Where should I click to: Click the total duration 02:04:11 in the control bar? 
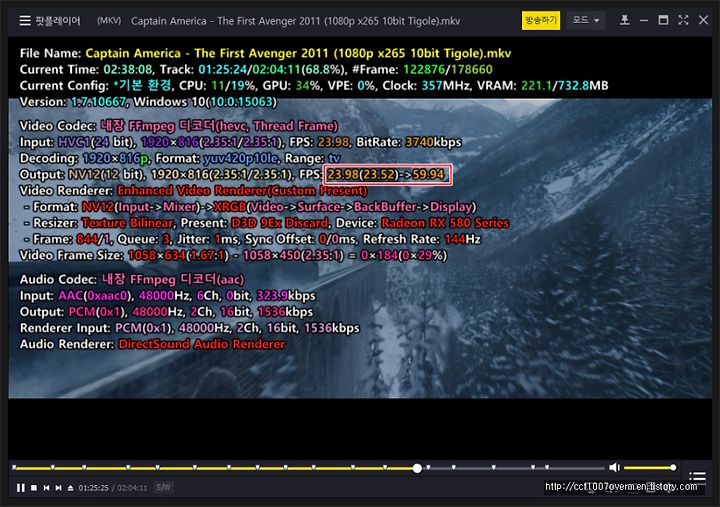[132, 488]
